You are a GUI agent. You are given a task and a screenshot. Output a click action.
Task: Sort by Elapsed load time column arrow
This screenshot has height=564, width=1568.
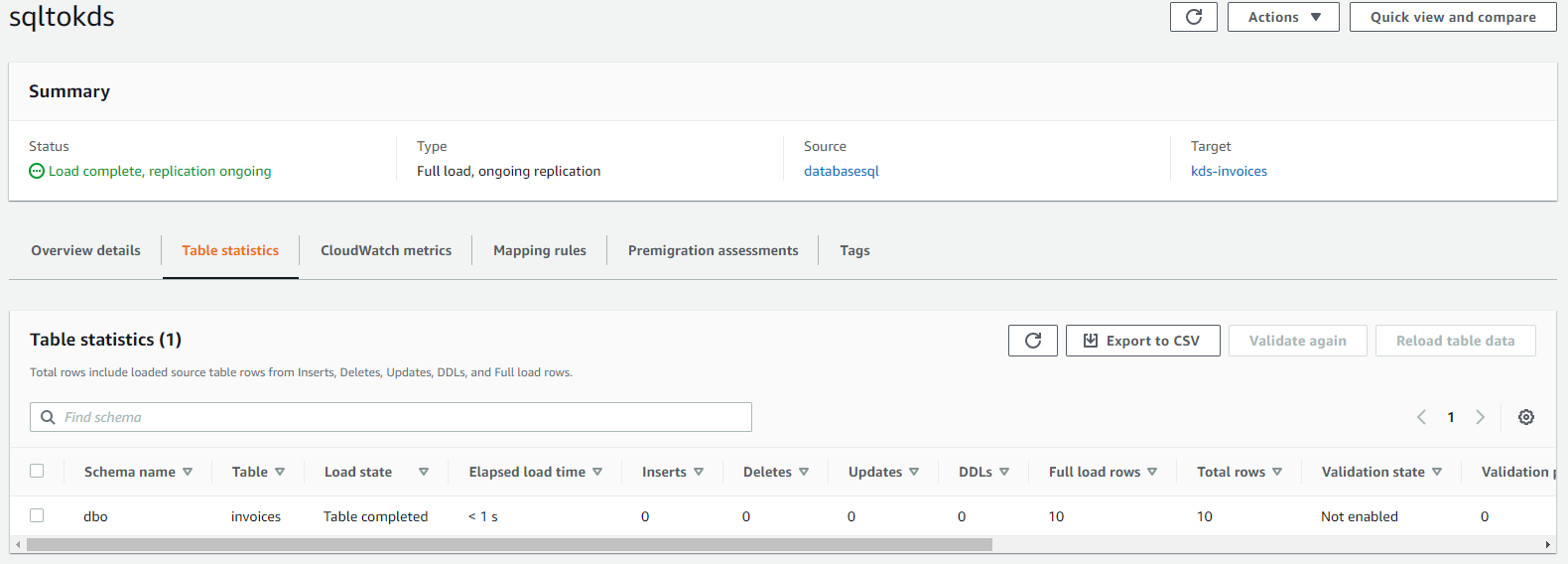[x=597, y=472]
